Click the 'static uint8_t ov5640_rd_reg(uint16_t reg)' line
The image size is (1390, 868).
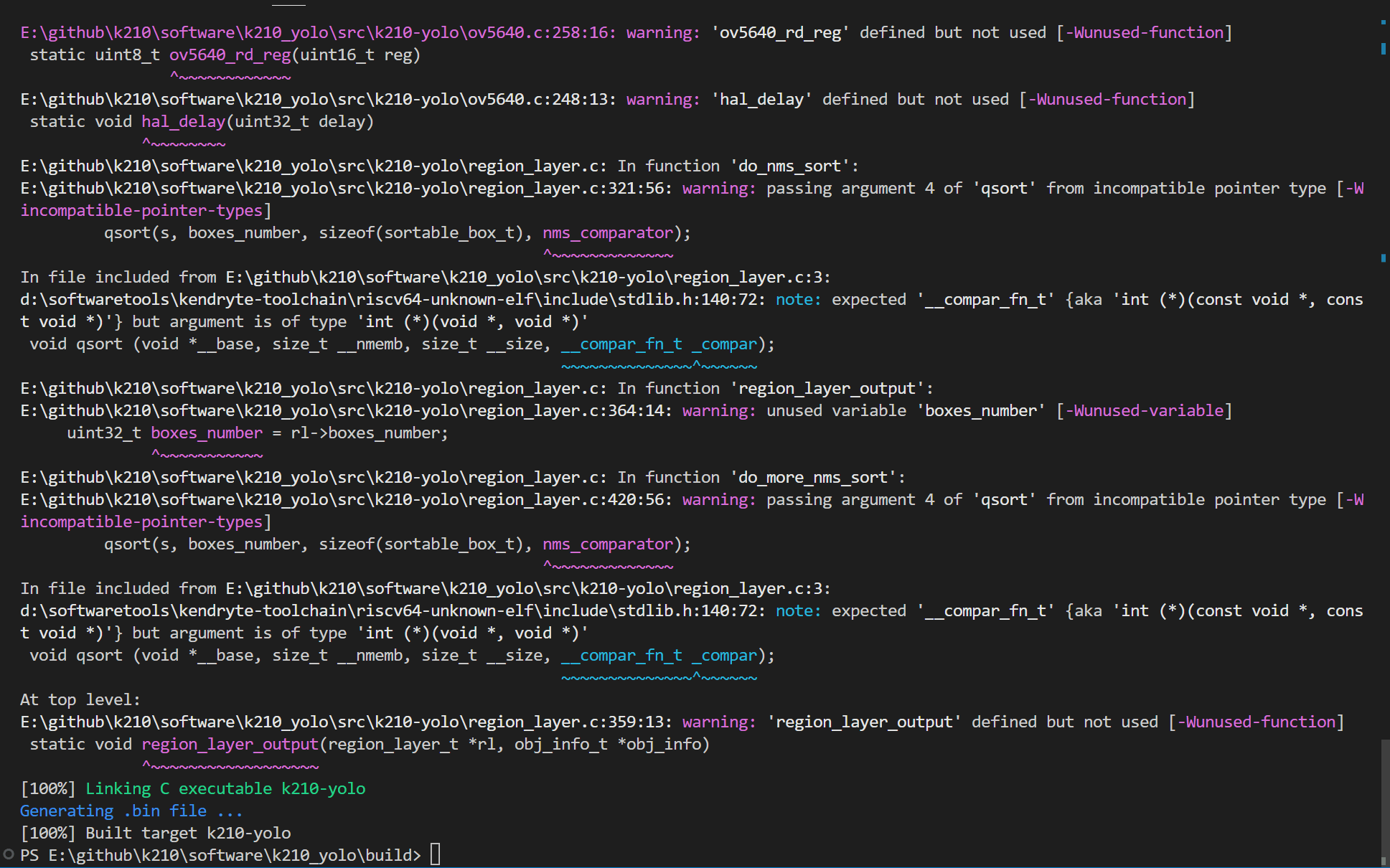pos(225,55)
